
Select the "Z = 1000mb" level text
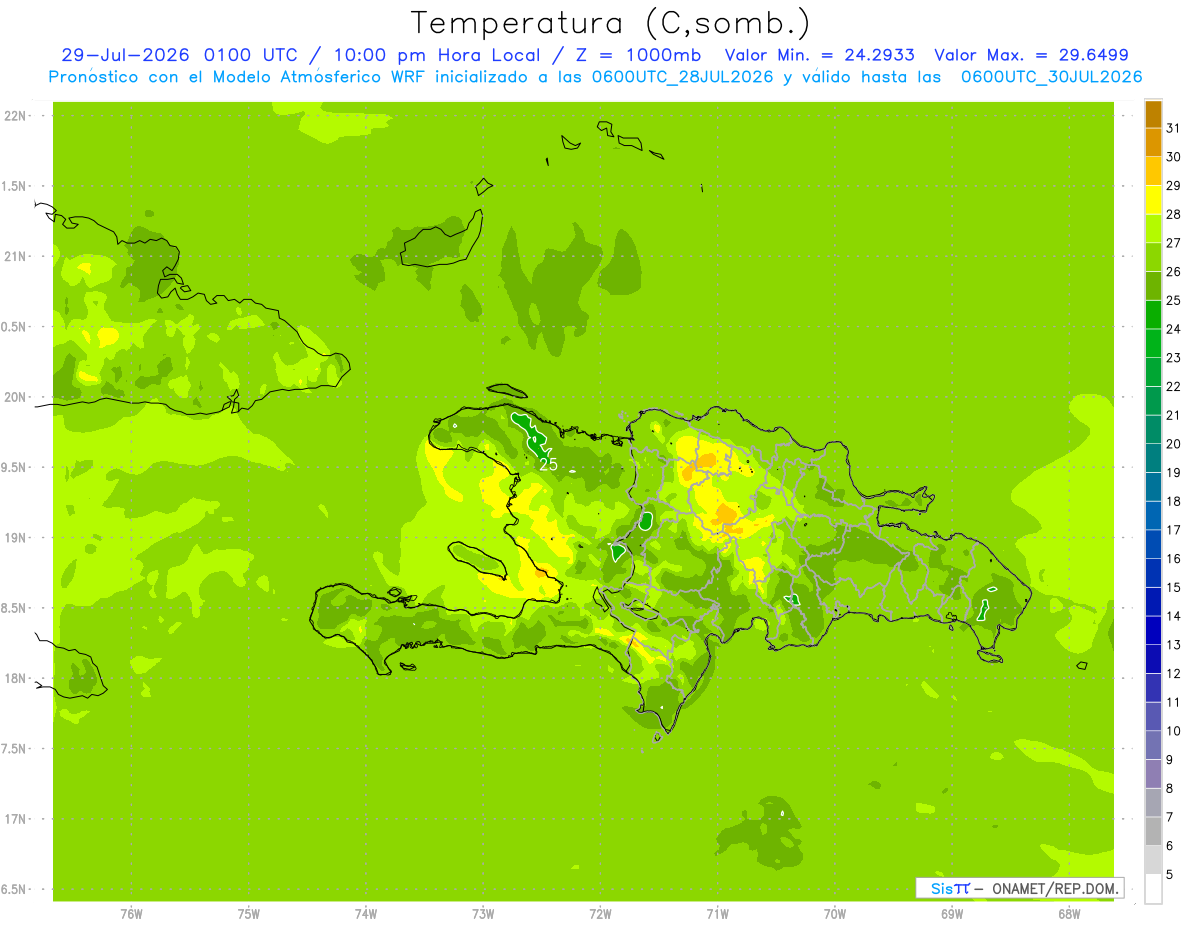tap(638, 55)
